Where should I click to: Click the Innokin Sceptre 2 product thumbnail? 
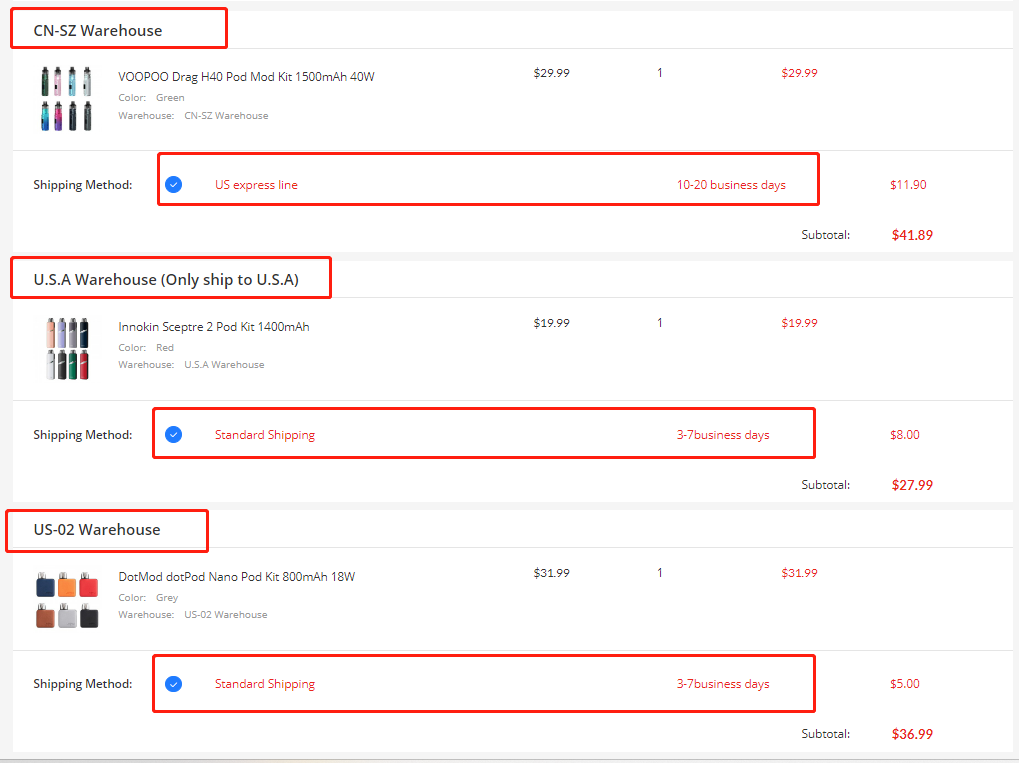(68, 348)
